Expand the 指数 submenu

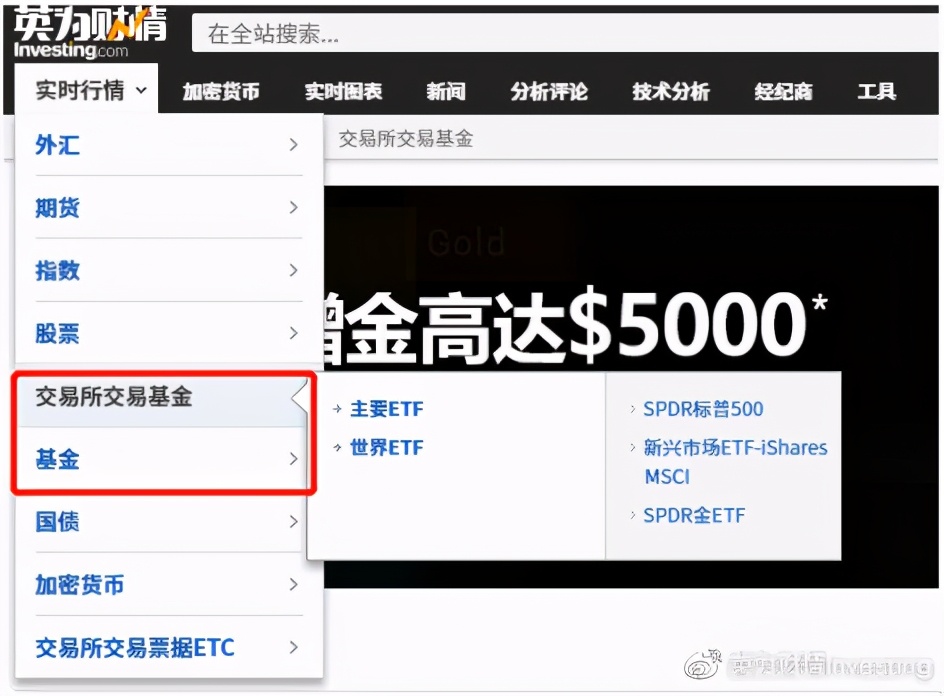coord(293,271)
